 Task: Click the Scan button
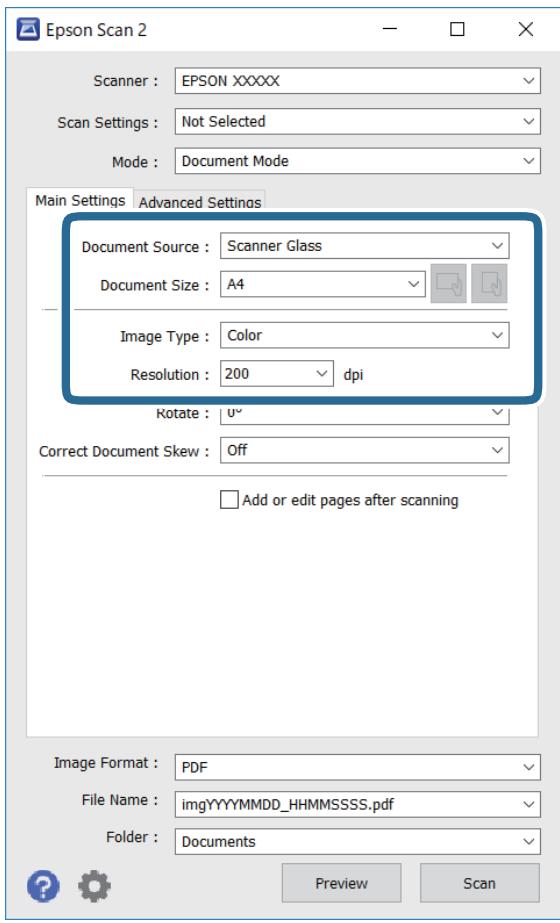point(479,883)
